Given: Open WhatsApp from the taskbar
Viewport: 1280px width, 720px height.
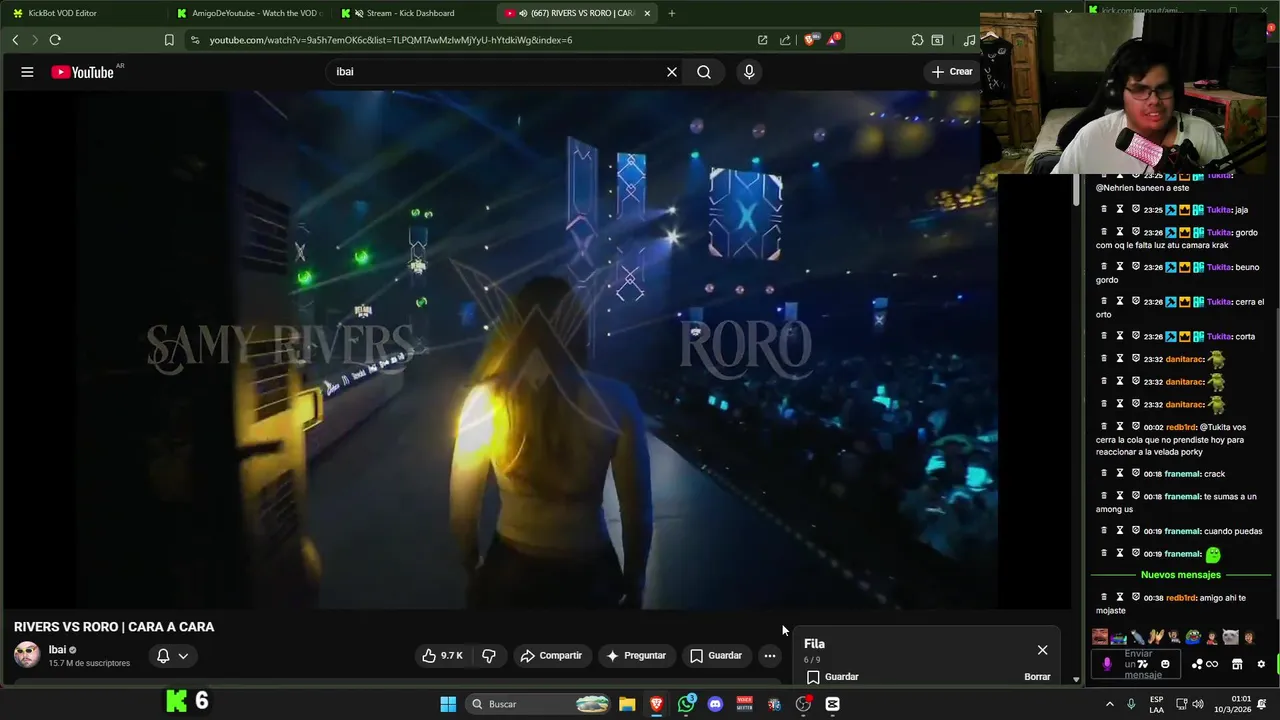Looking at the screenshot, I should [686, 704].
